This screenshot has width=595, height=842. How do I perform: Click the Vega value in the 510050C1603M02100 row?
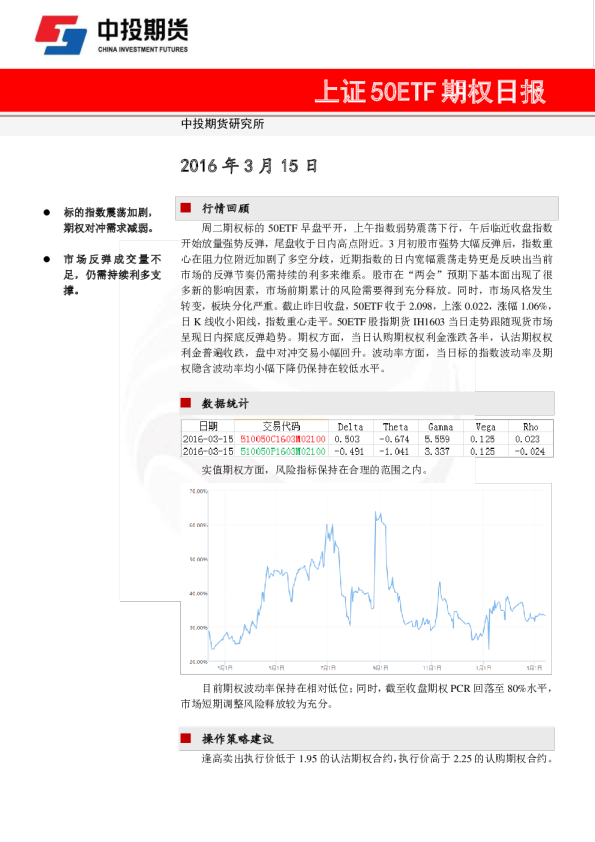tap(482, 439)
